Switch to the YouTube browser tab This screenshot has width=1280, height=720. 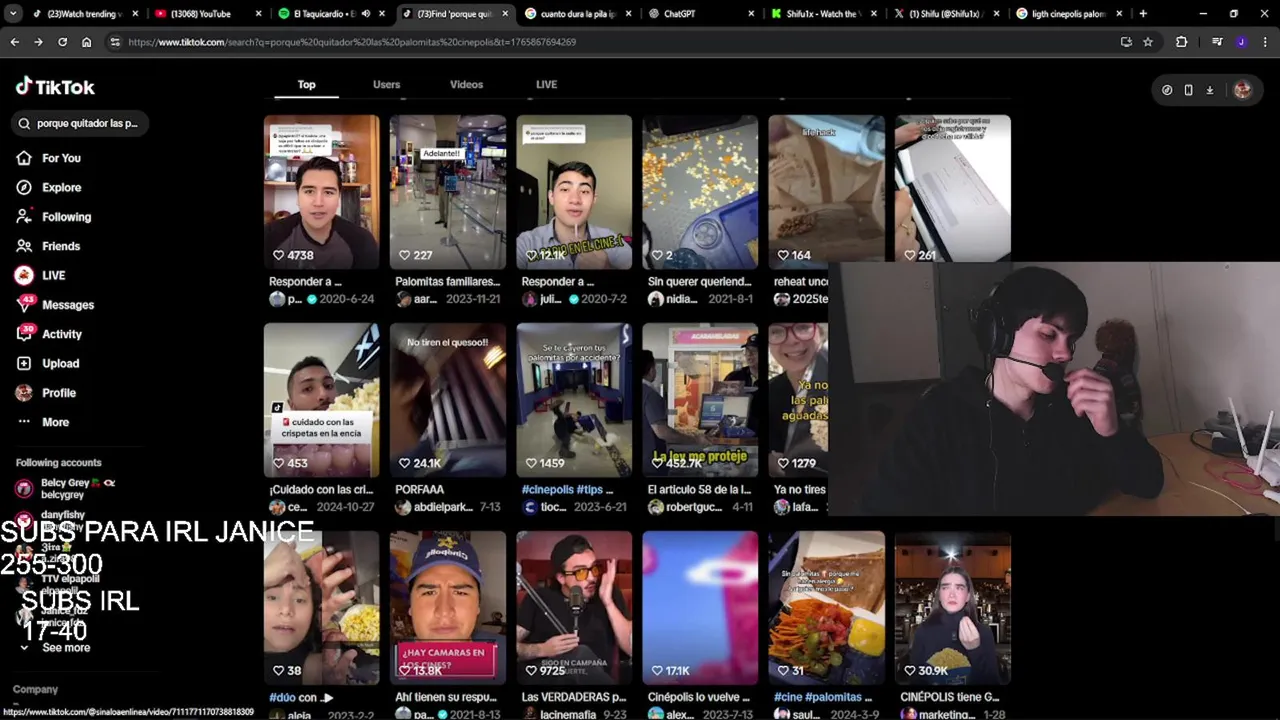tap(207, 14)
